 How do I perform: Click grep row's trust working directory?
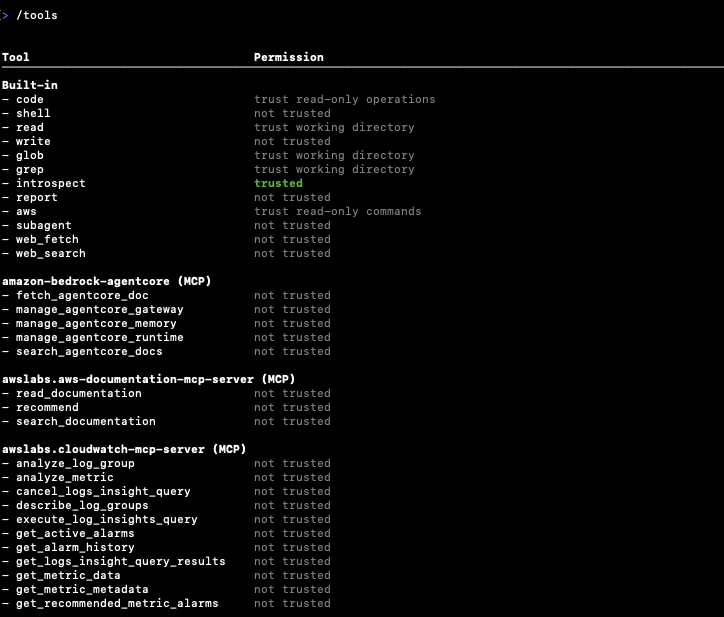(334, 169)
